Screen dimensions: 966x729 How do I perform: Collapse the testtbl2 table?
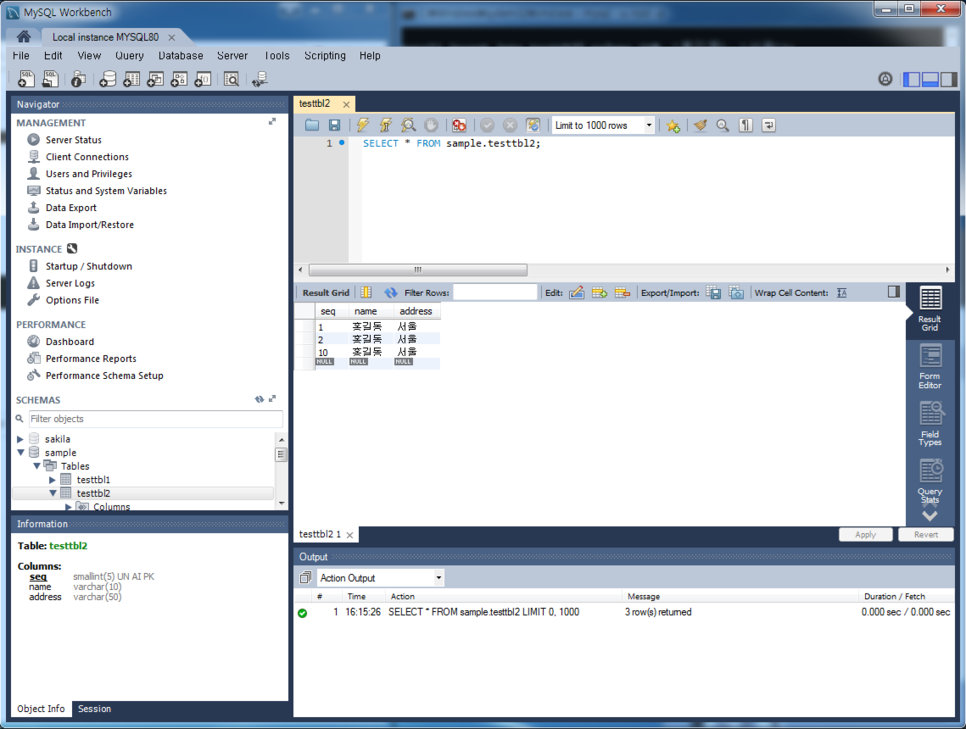(x=52, y=493)
